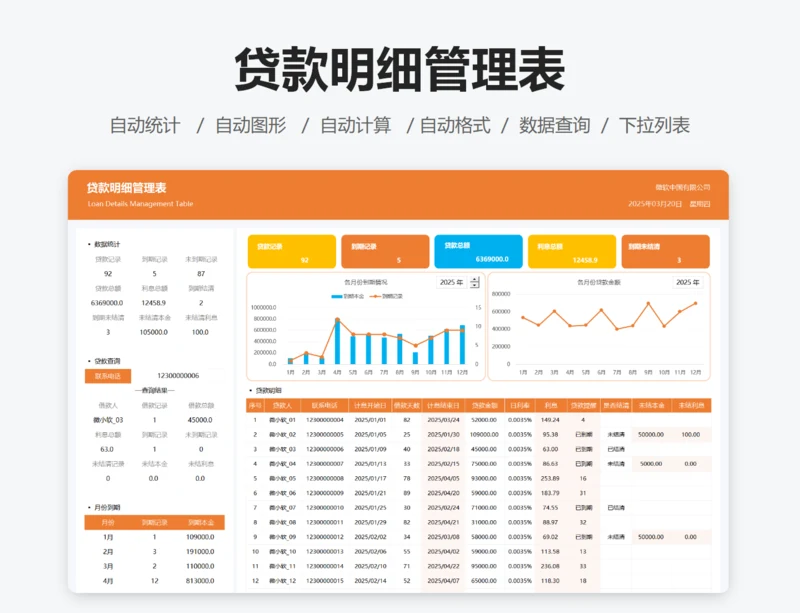Select the cell 微小软_12

(282, 581)
